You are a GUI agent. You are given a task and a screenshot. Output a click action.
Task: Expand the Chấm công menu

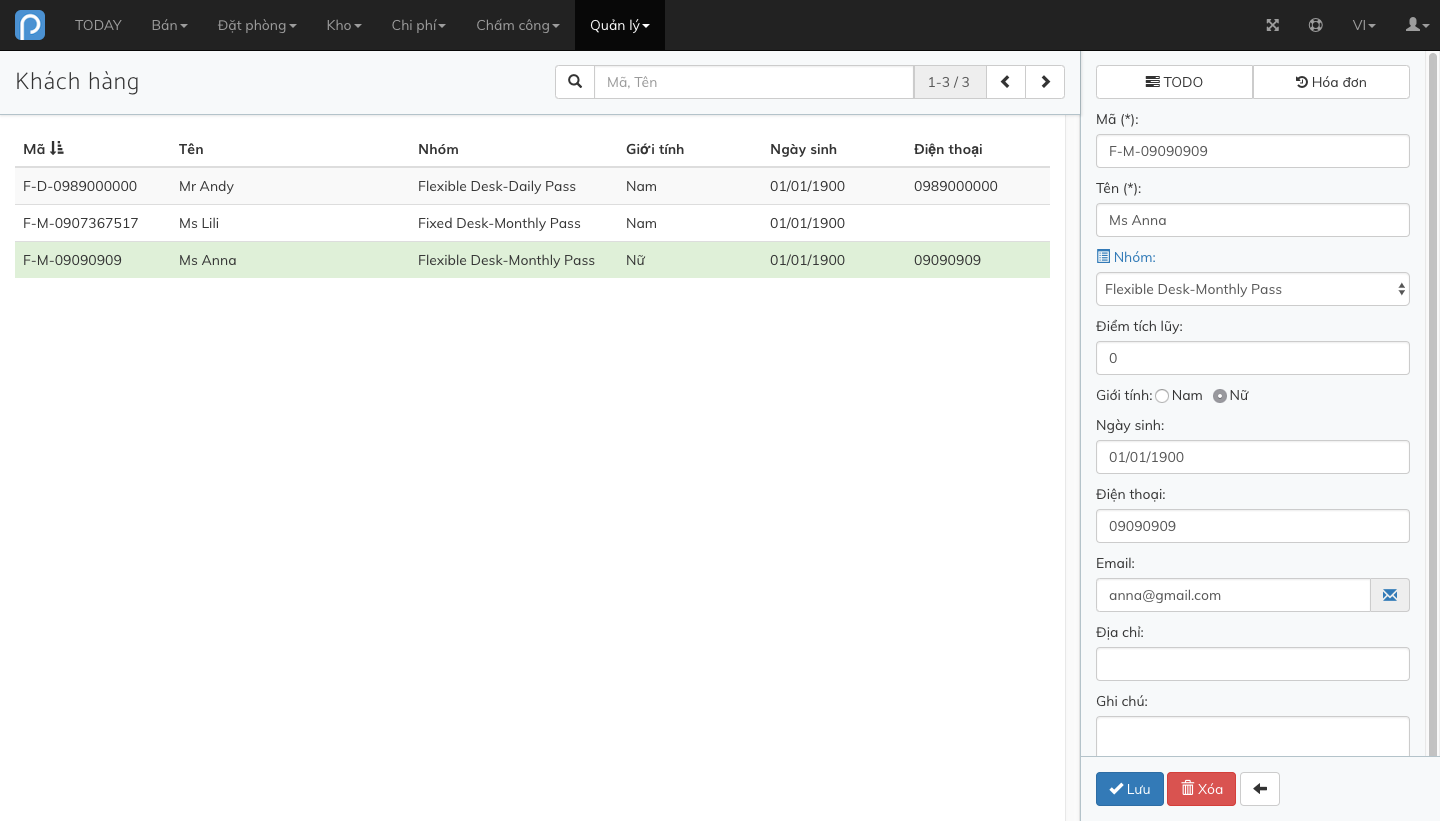tap(518, 25)
